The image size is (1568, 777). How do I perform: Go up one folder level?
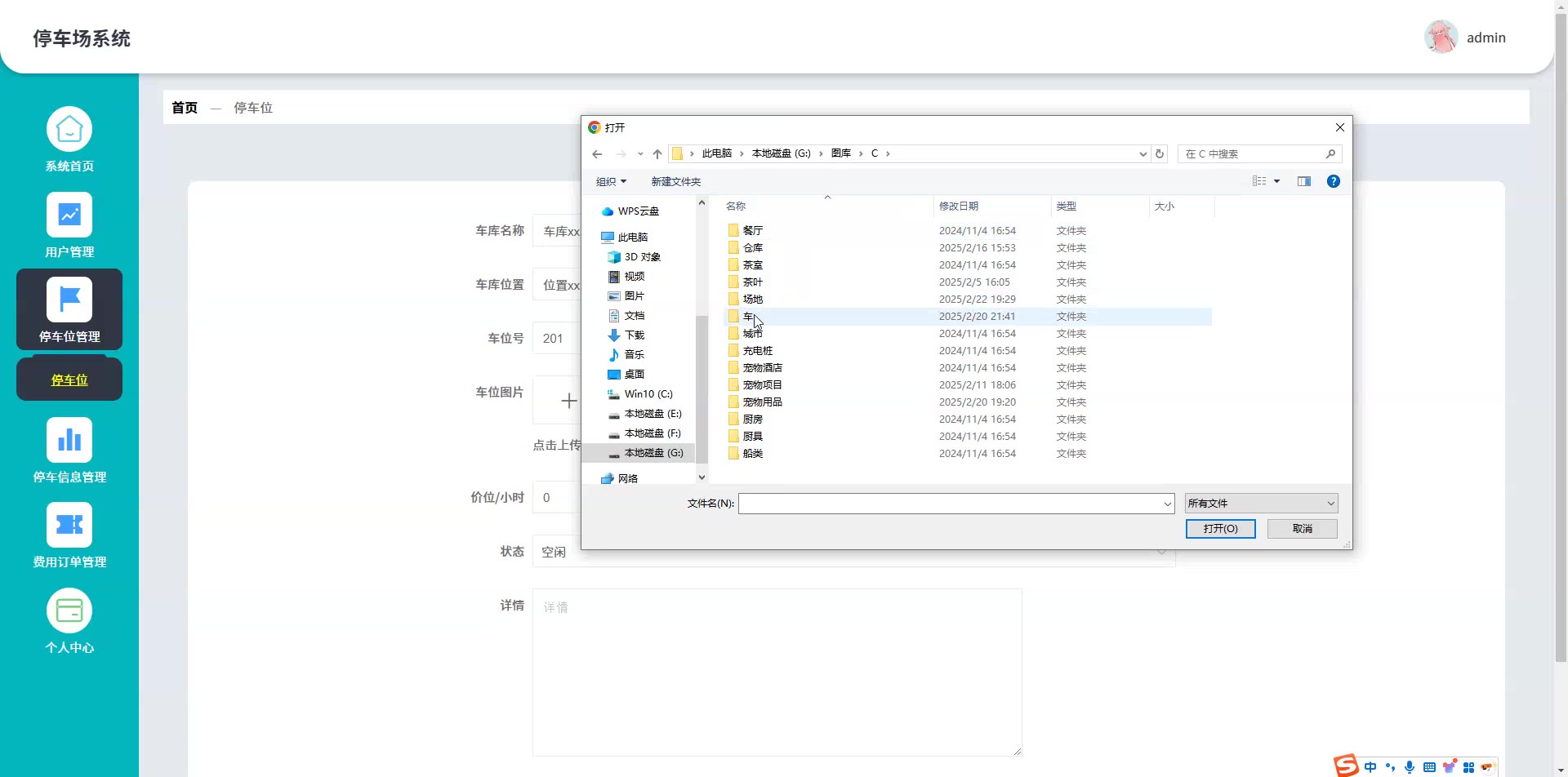(657, 153)
